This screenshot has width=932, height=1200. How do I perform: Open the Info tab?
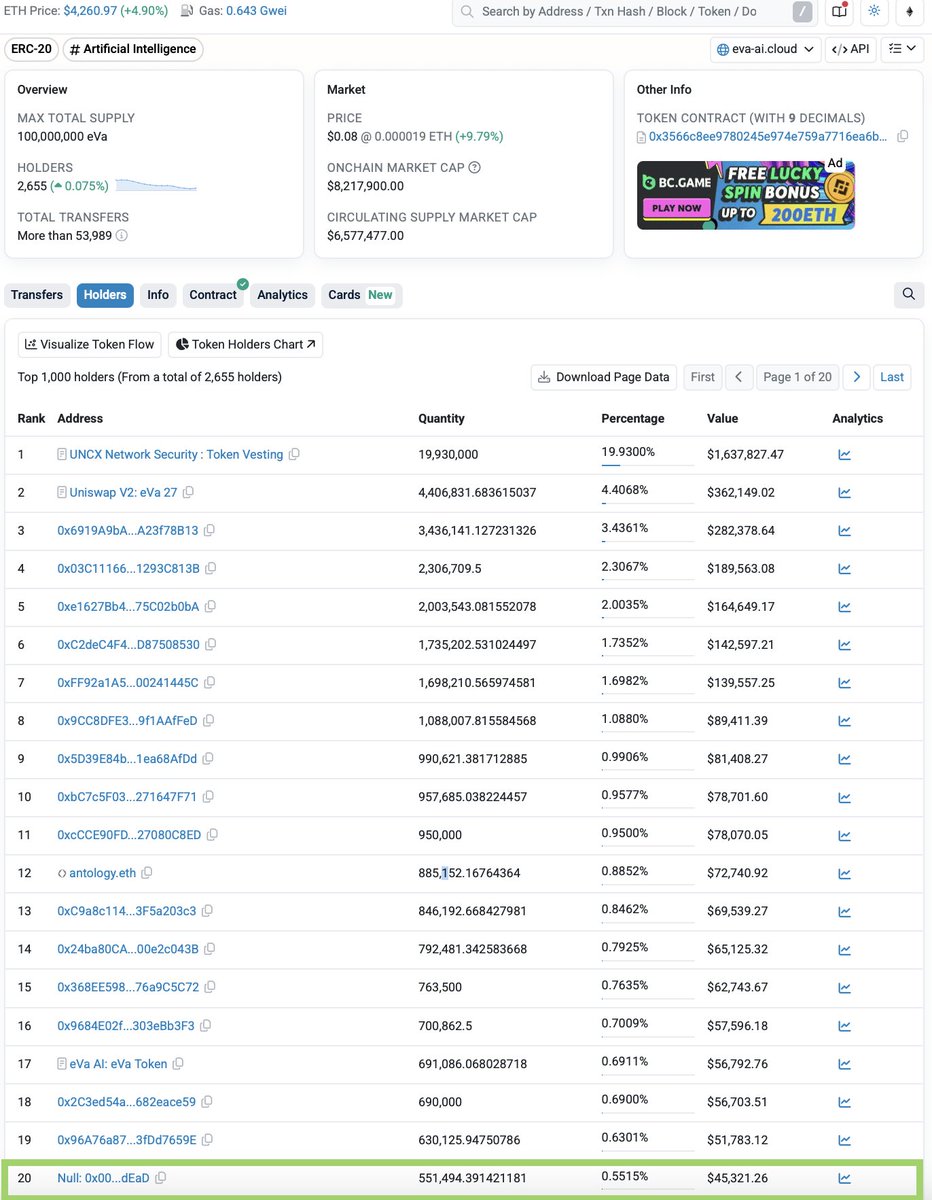[158, 295]
